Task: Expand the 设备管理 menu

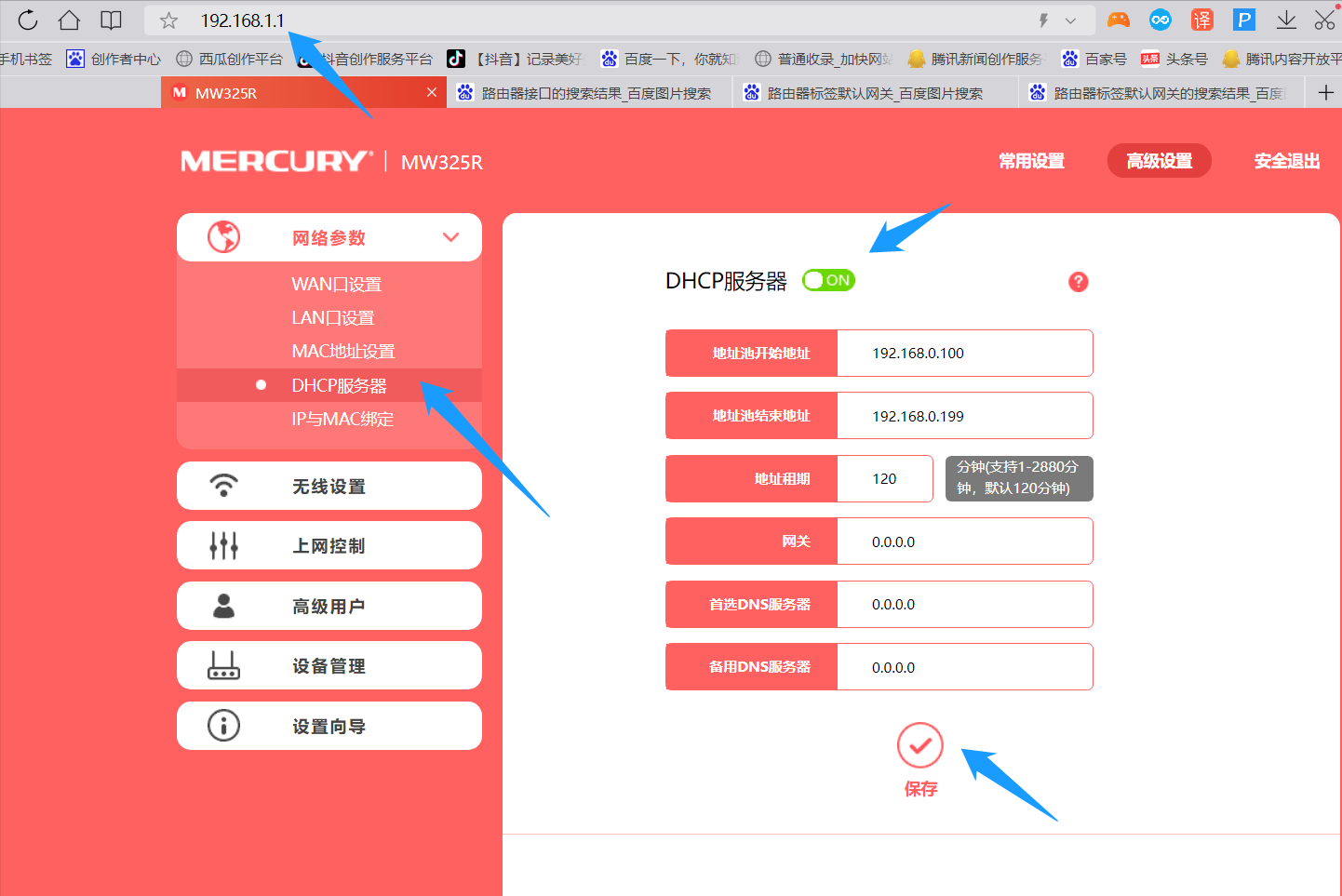Action: 329,665
